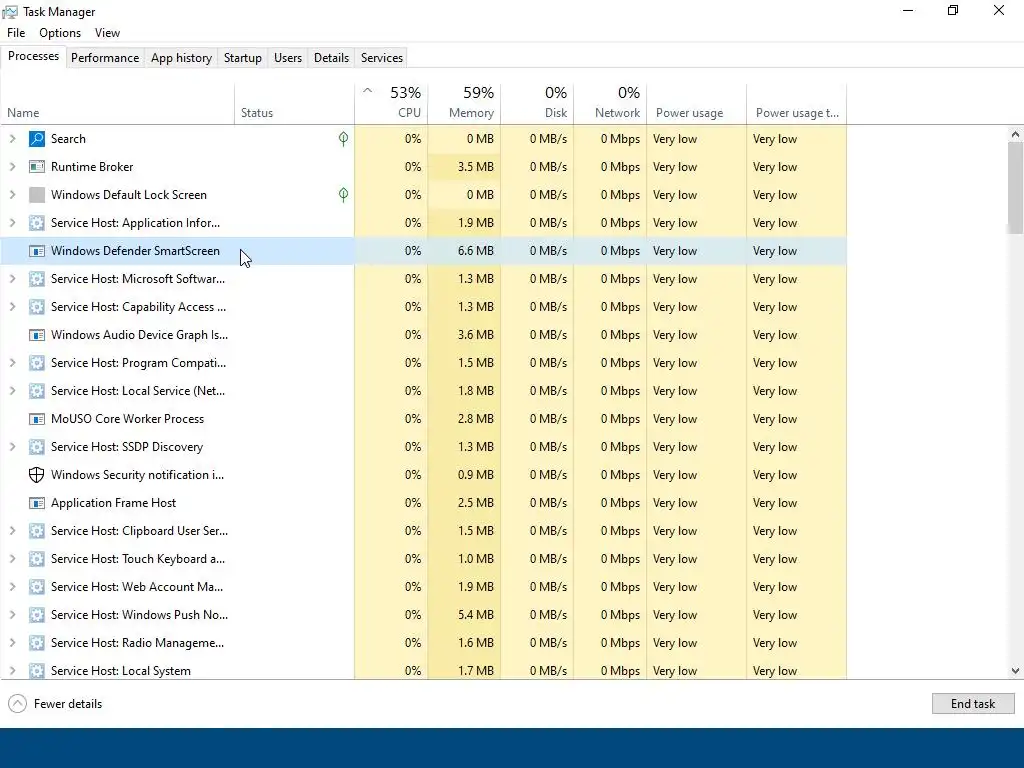
Task: Sort processes by Memory column header
Action: coord(464,104)
